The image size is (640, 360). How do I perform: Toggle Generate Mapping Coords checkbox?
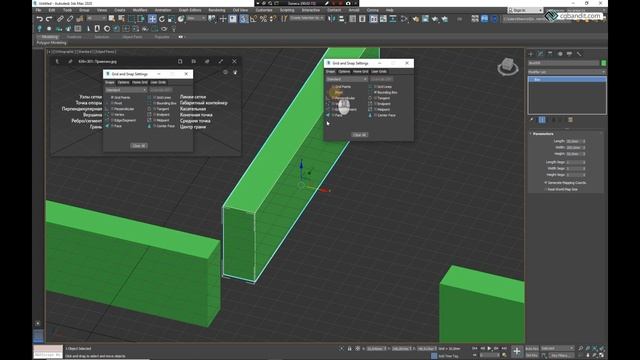coord(546,182)
